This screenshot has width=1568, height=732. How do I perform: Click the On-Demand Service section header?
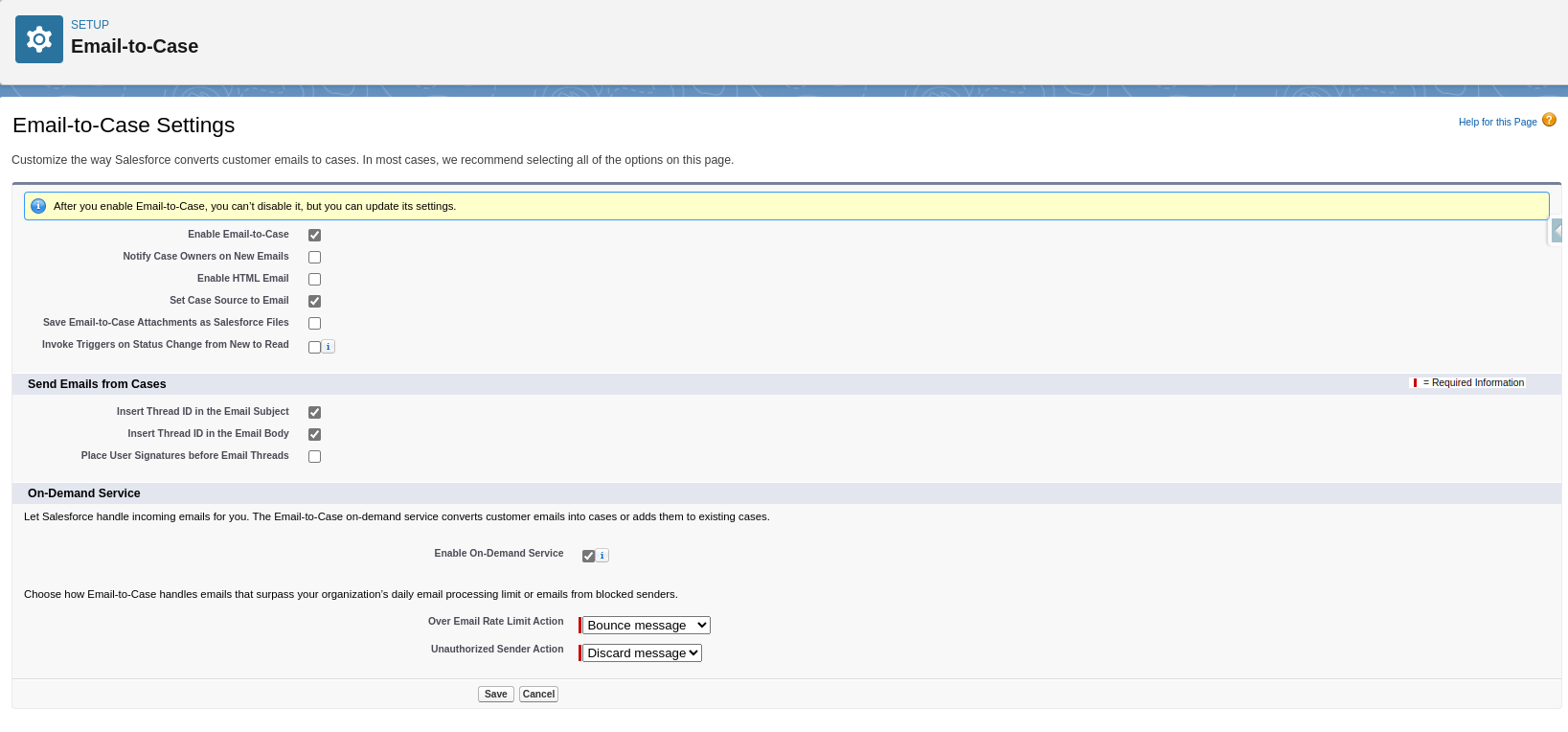coord(84,493)
